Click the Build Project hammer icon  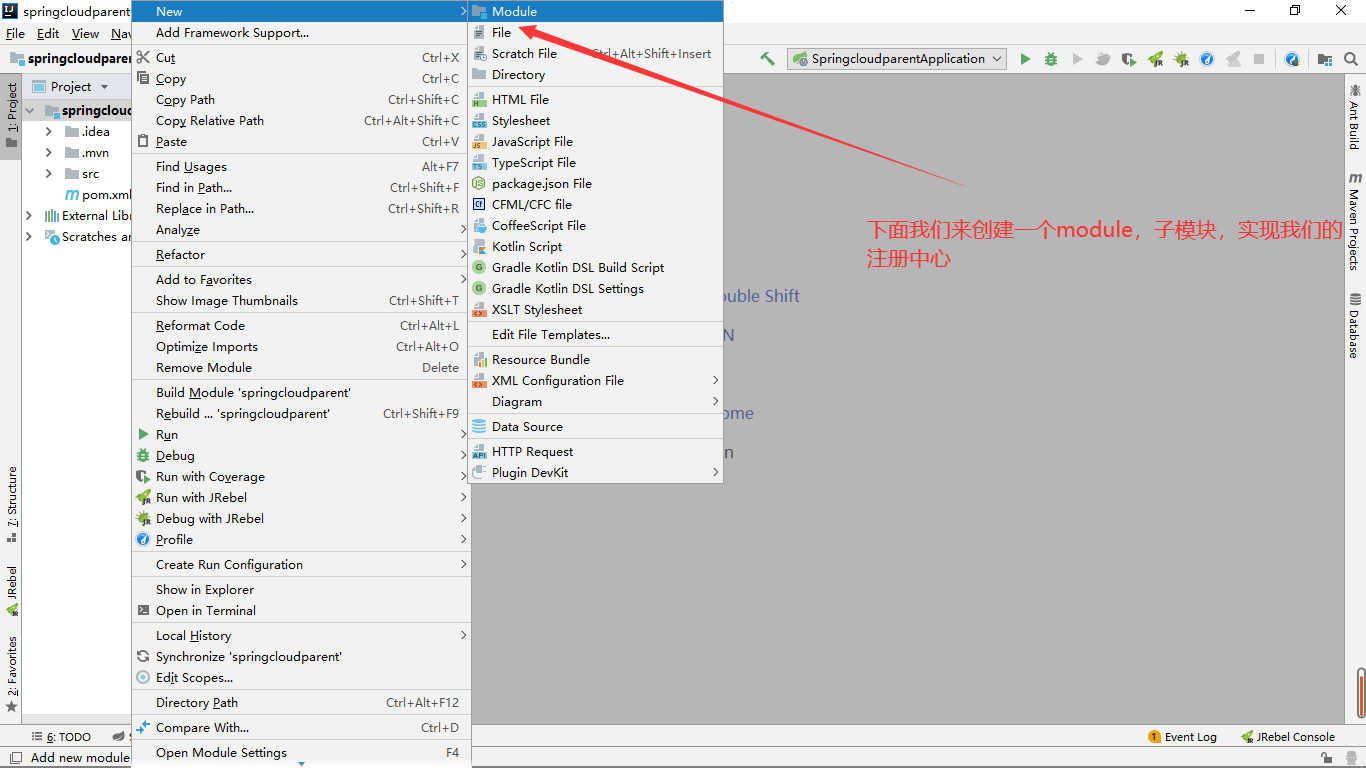(767, 59)
